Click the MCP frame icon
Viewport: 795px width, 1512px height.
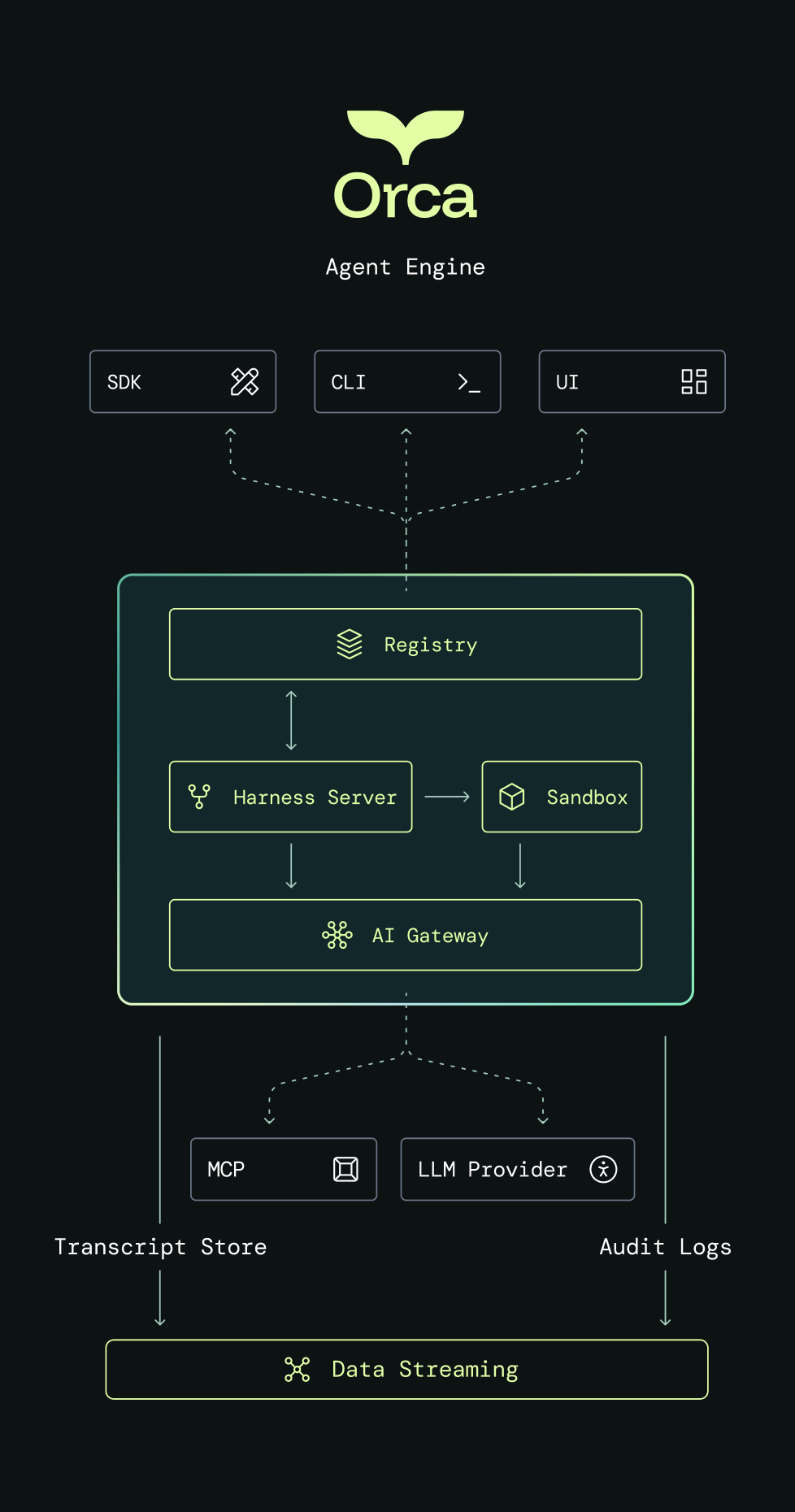point(346,1169)
